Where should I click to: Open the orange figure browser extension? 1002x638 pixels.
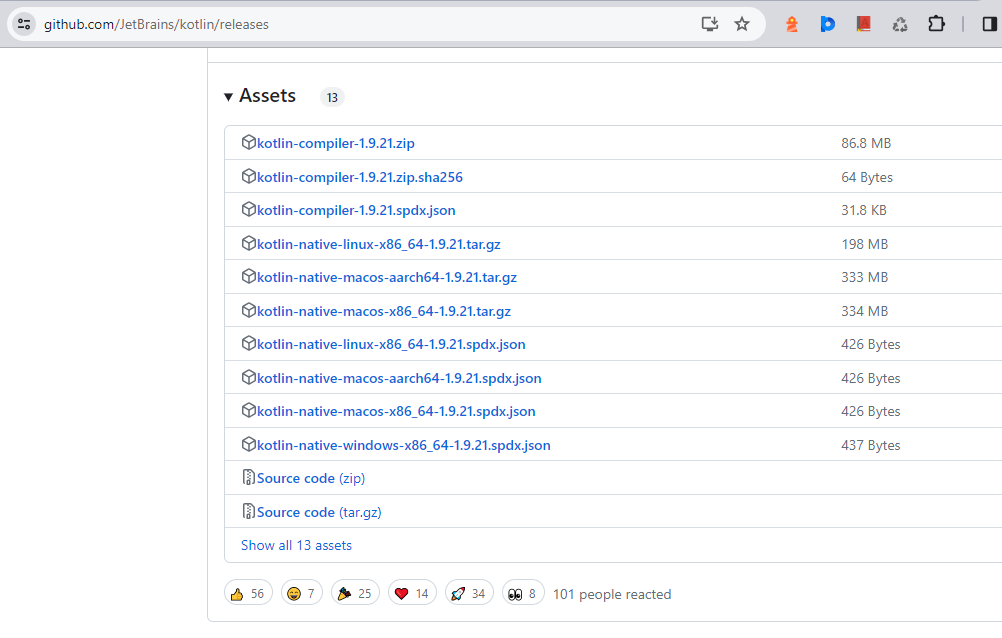792,24
